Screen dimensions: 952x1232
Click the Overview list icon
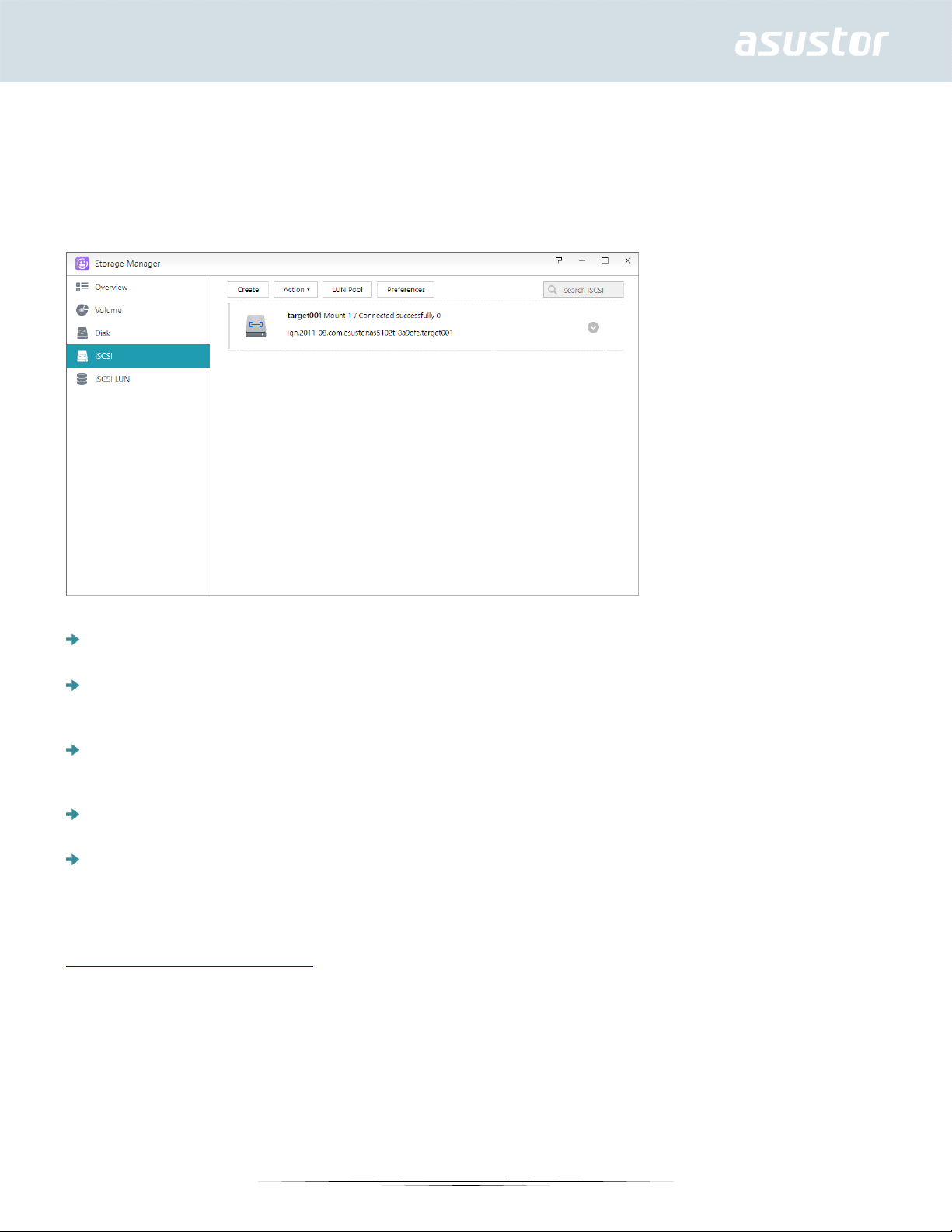(82, 287)
